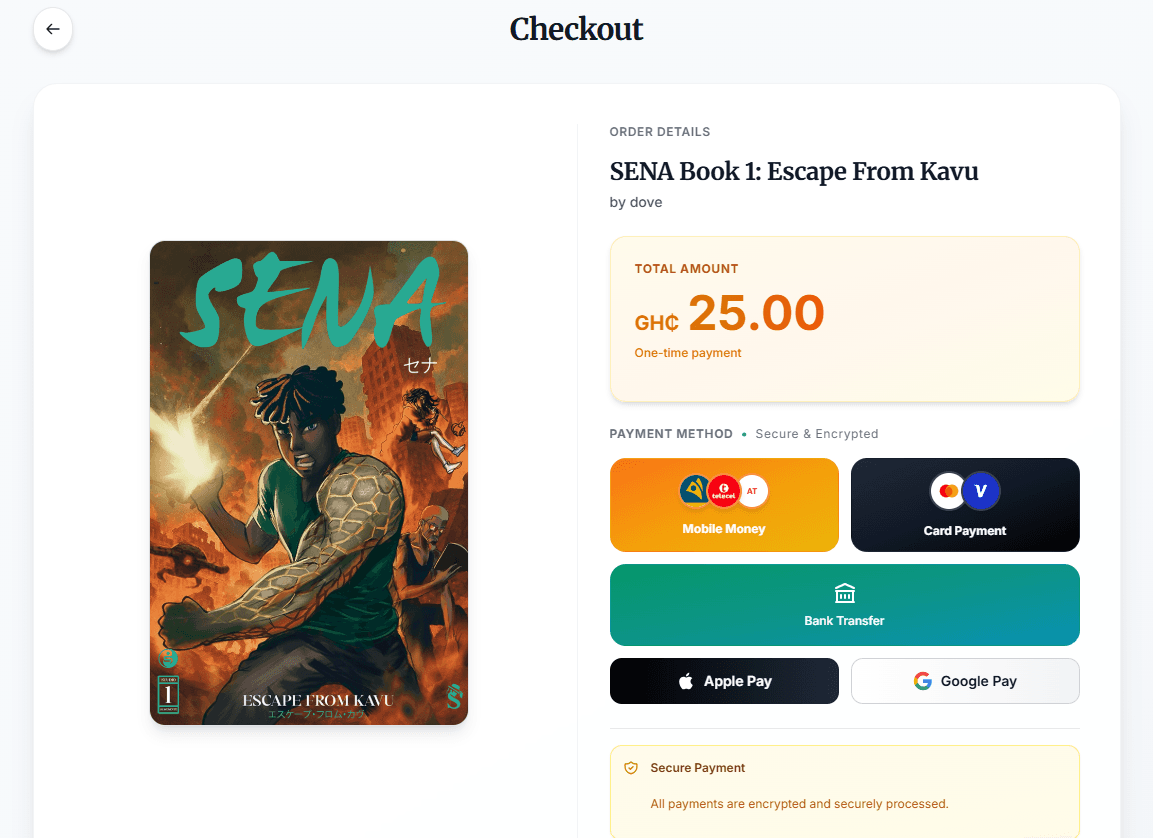Click the SENA Book 1 title
The height and width of the screenshot is (838, 1153).
pyautogui.click(x=794, y=172)
